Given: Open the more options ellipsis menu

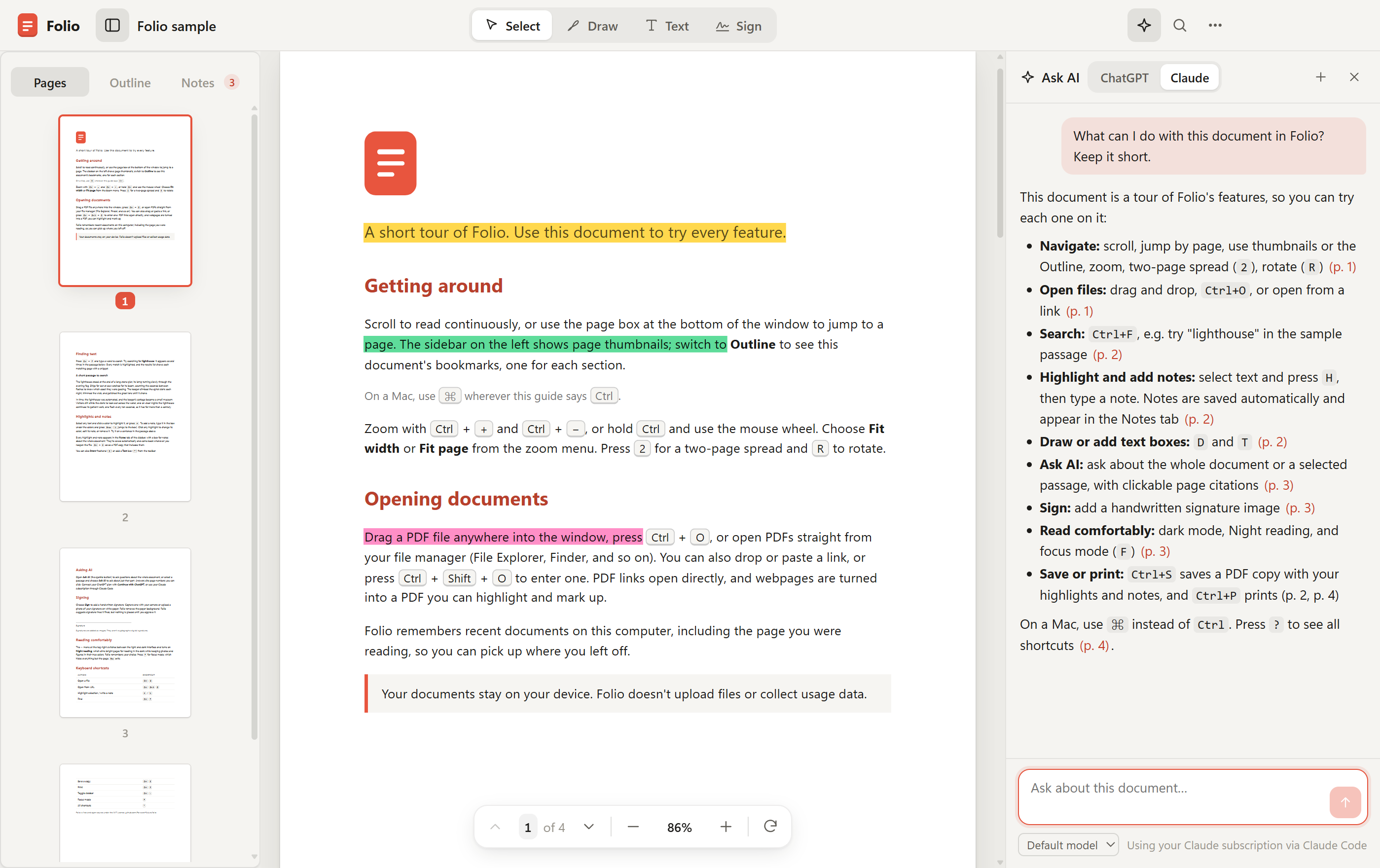Looking at the screenshot, I should (1215, 25).
